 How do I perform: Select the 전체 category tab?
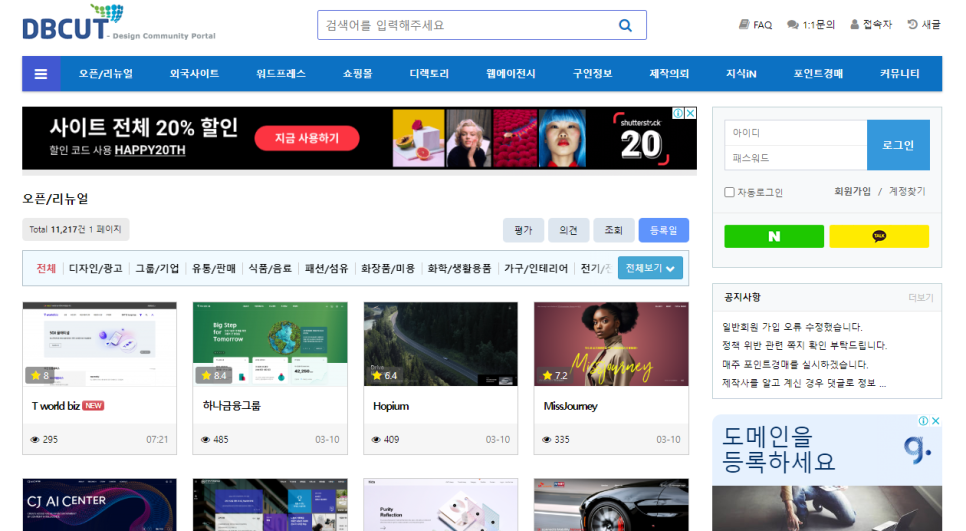point(46,269)
